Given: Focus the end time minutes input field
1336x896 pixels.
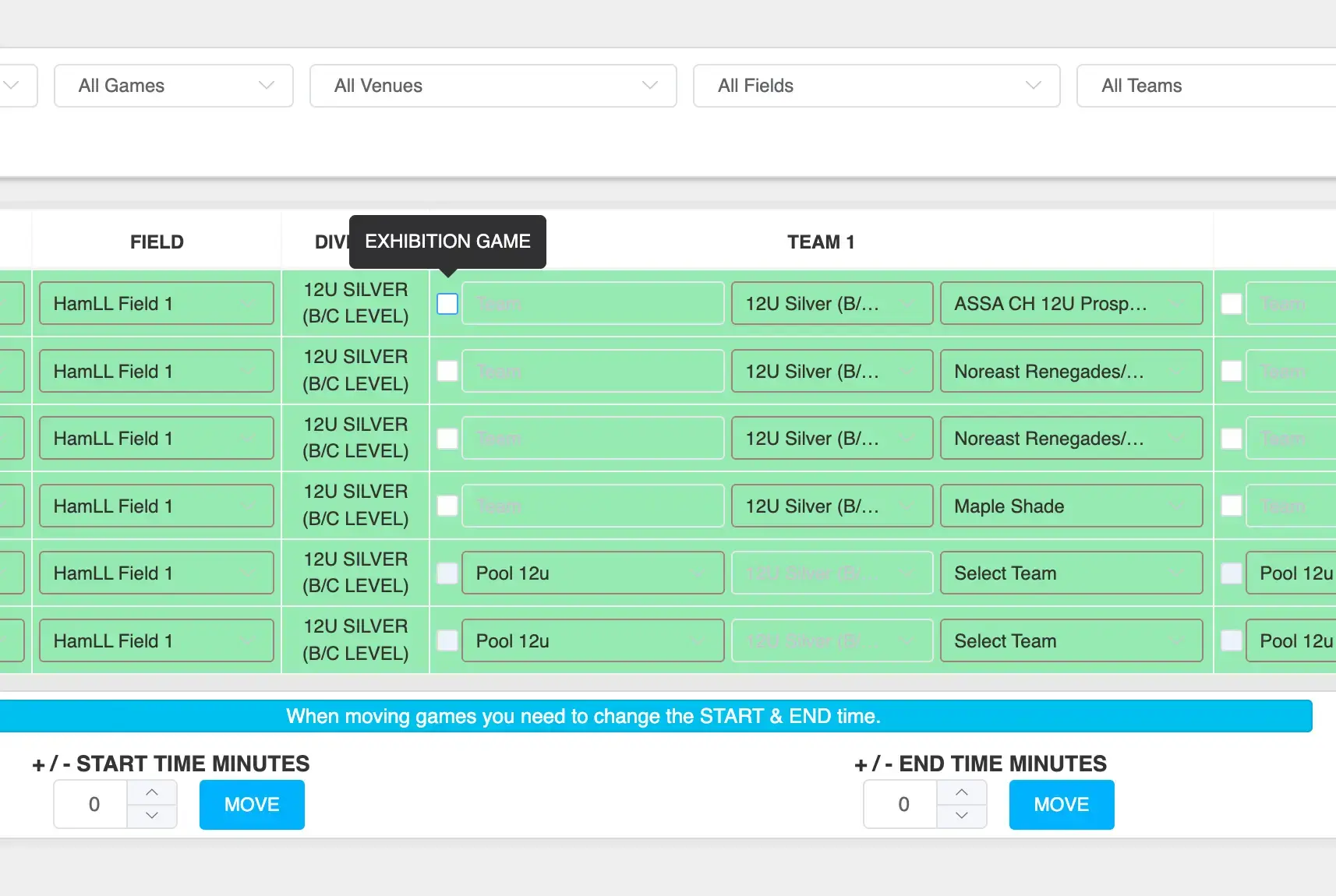Looking at the screenshot, I should pyautogui.click(x=901, y=804).
